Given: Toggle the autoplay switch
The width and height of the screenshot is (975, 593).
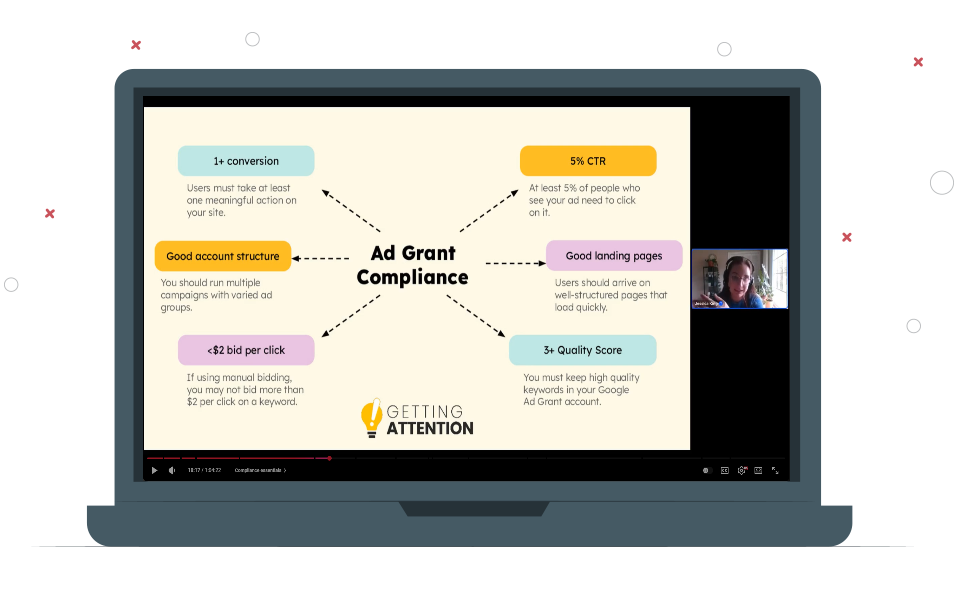Looking at the screenshot, I should 707,470.
